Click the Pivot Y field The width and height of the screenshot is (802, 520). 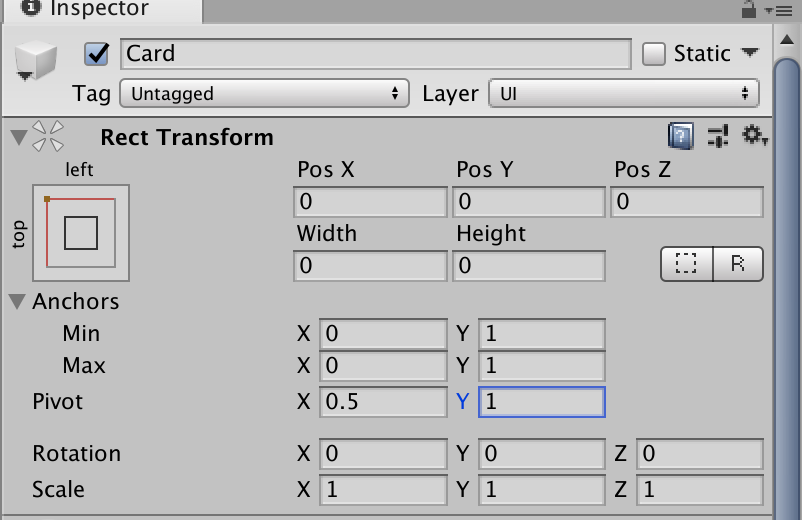click(x=542, y=402)
